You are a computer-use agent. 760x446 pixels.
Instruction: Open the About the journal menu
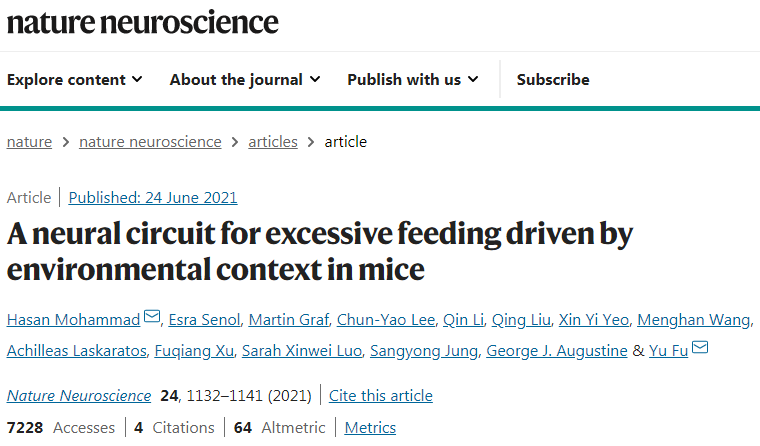coord(245,79)
